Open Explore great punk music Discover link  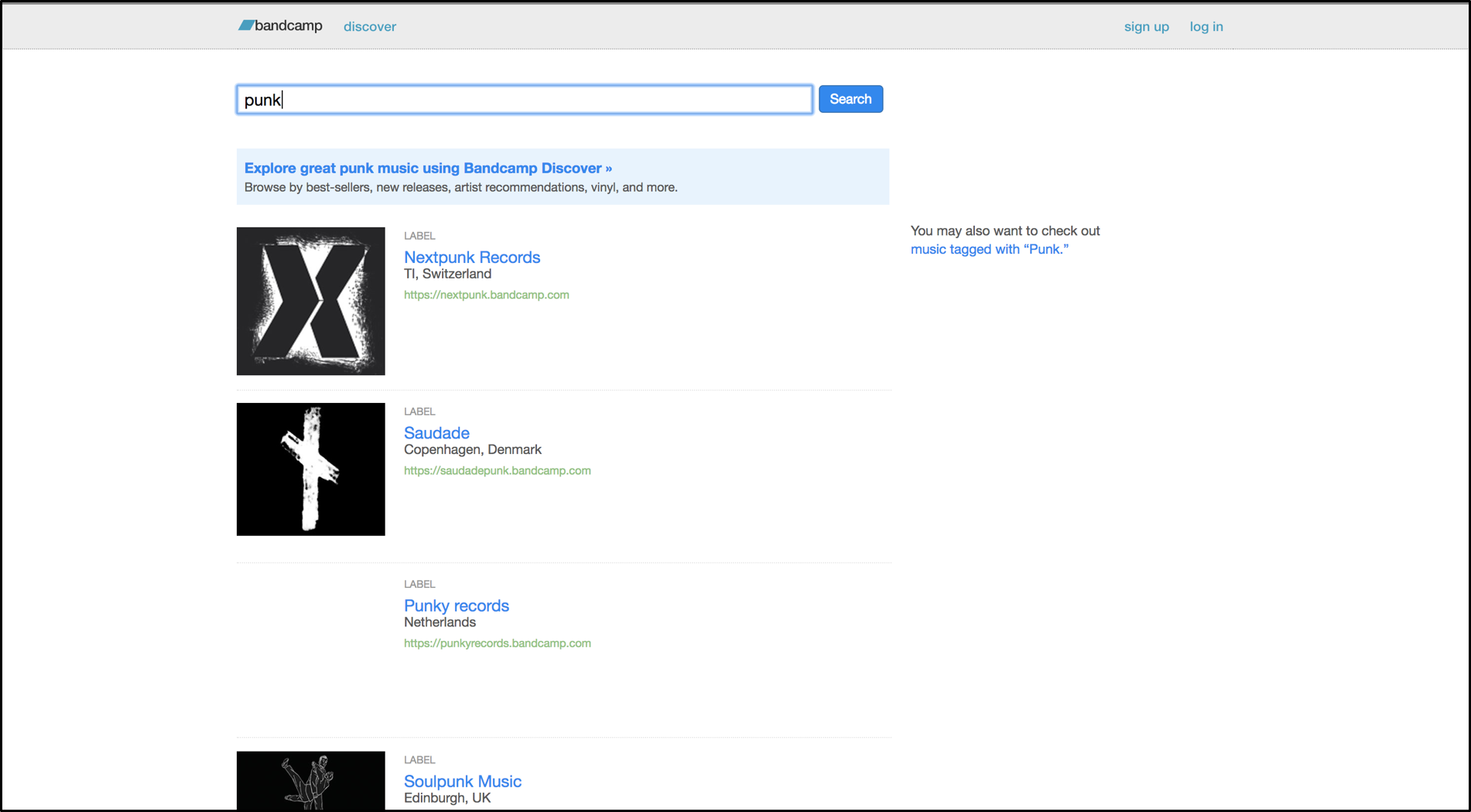[428, 168]
